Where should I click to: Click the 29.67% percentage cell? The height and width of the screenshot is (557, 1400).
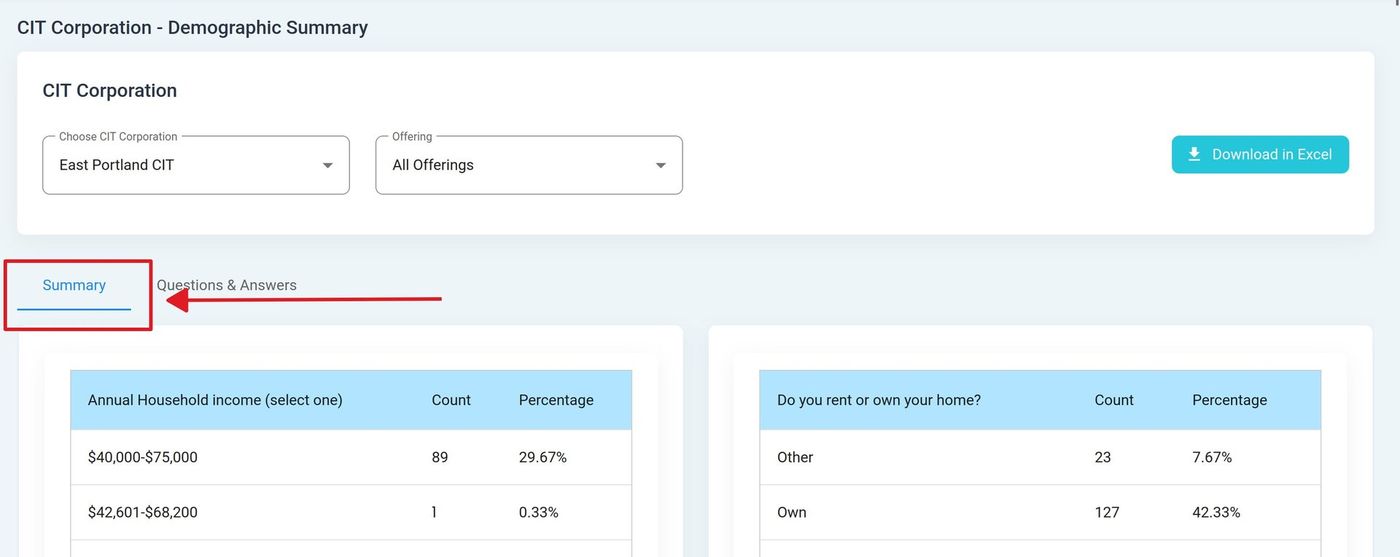543,457
